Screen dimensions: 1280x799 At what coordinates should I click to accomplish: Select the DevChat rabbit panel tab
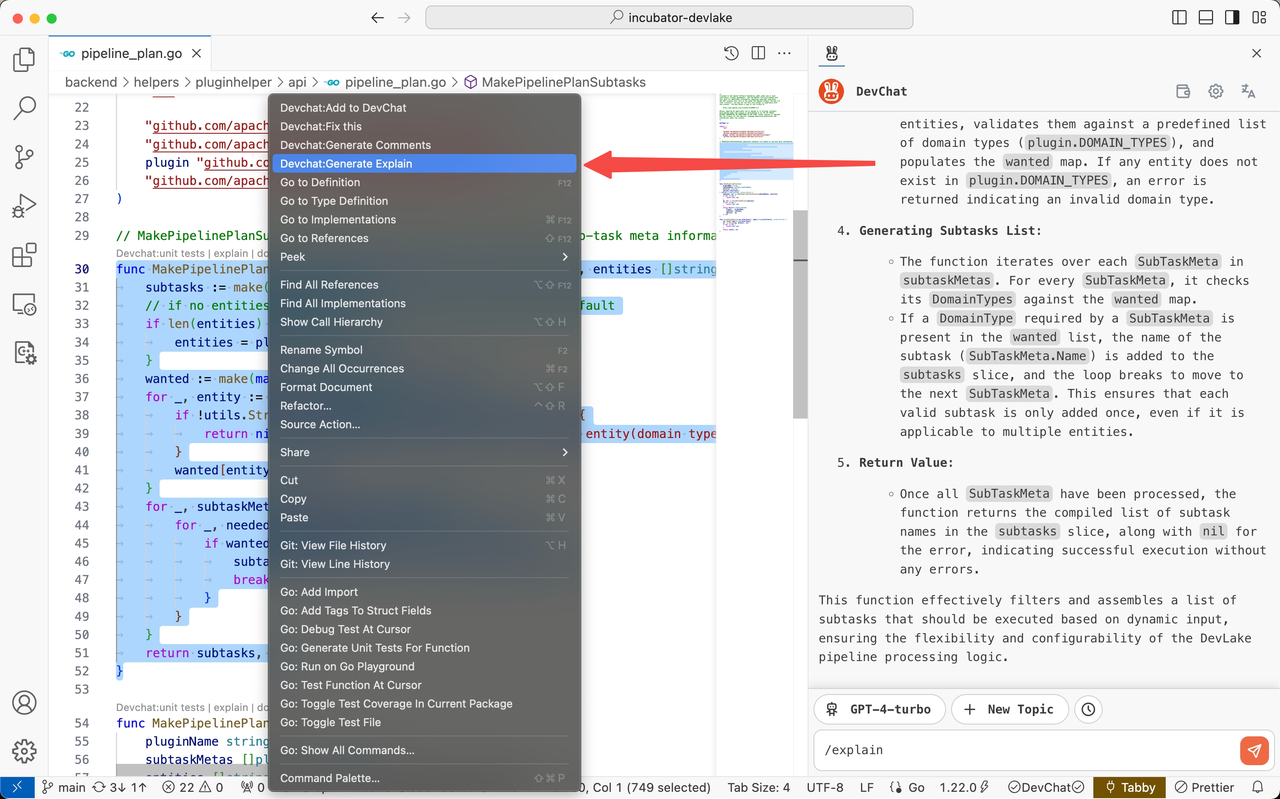[x=832, y=54]
